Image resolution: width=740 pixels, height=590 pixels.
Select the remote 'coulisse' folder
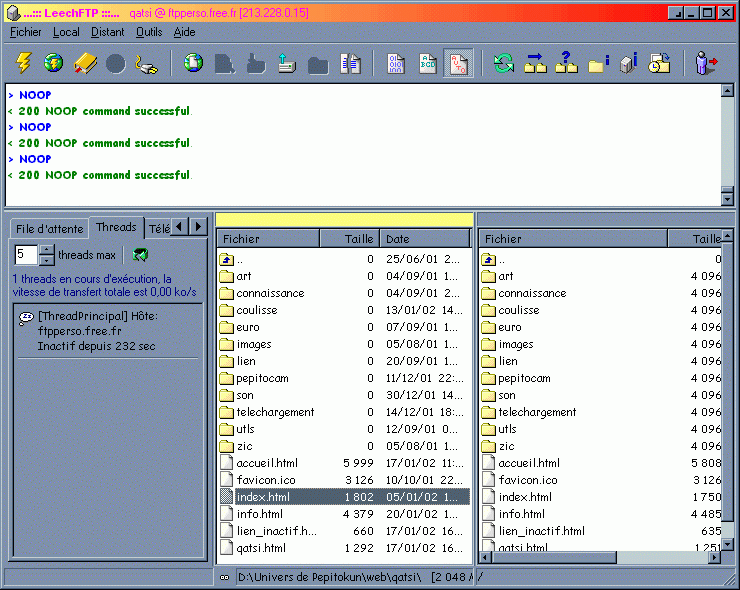[x=511, y=310]
